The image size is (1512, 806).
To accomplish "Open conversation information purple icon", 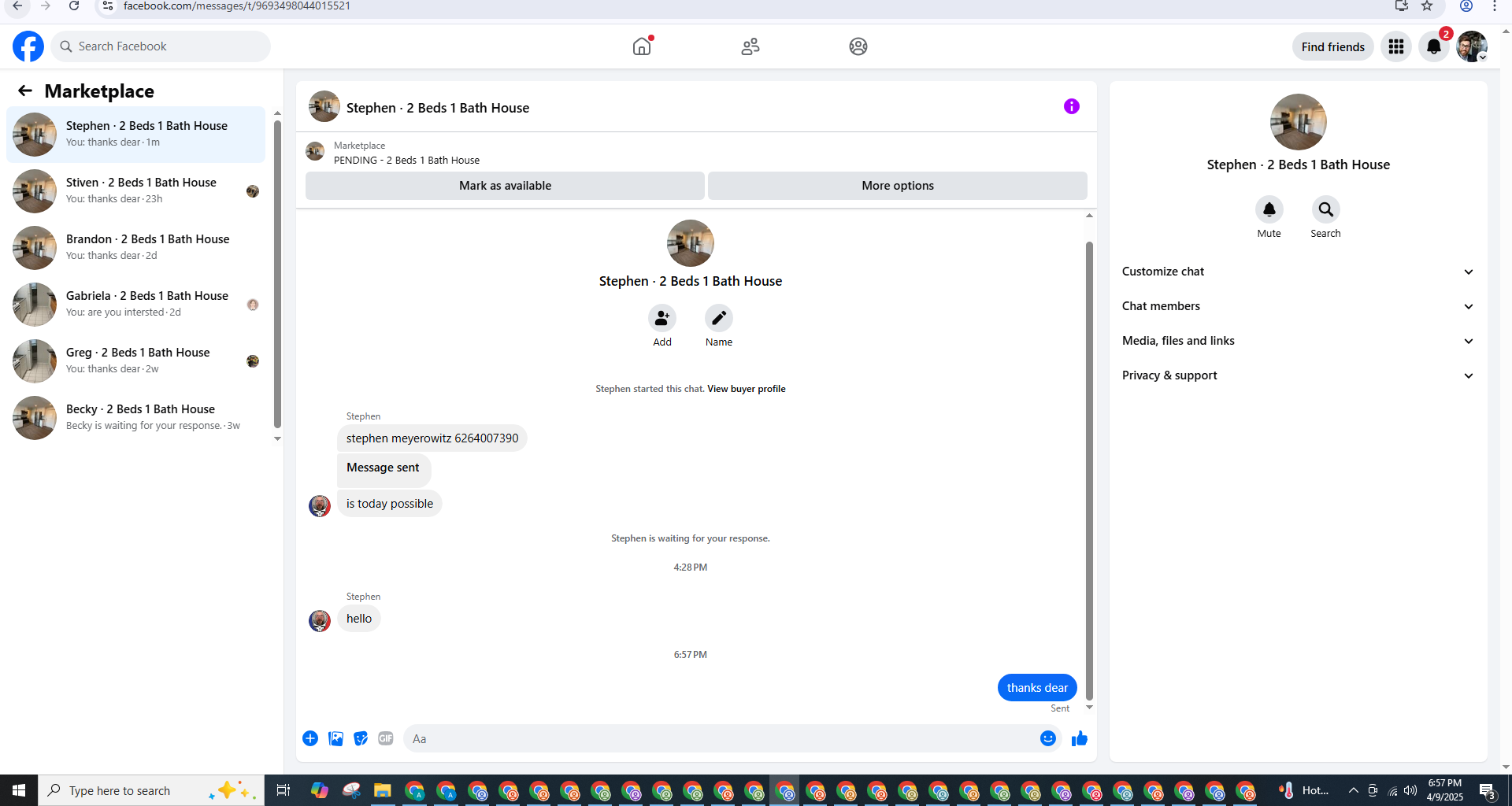I will coord(1072,106).
